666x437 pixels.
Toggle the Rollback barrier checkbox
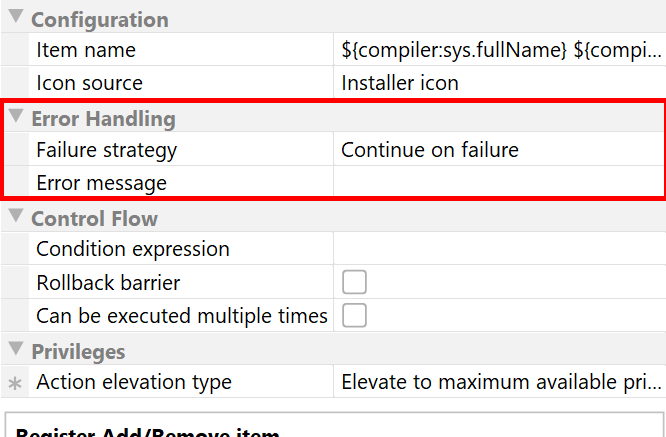tap(354, 283)
